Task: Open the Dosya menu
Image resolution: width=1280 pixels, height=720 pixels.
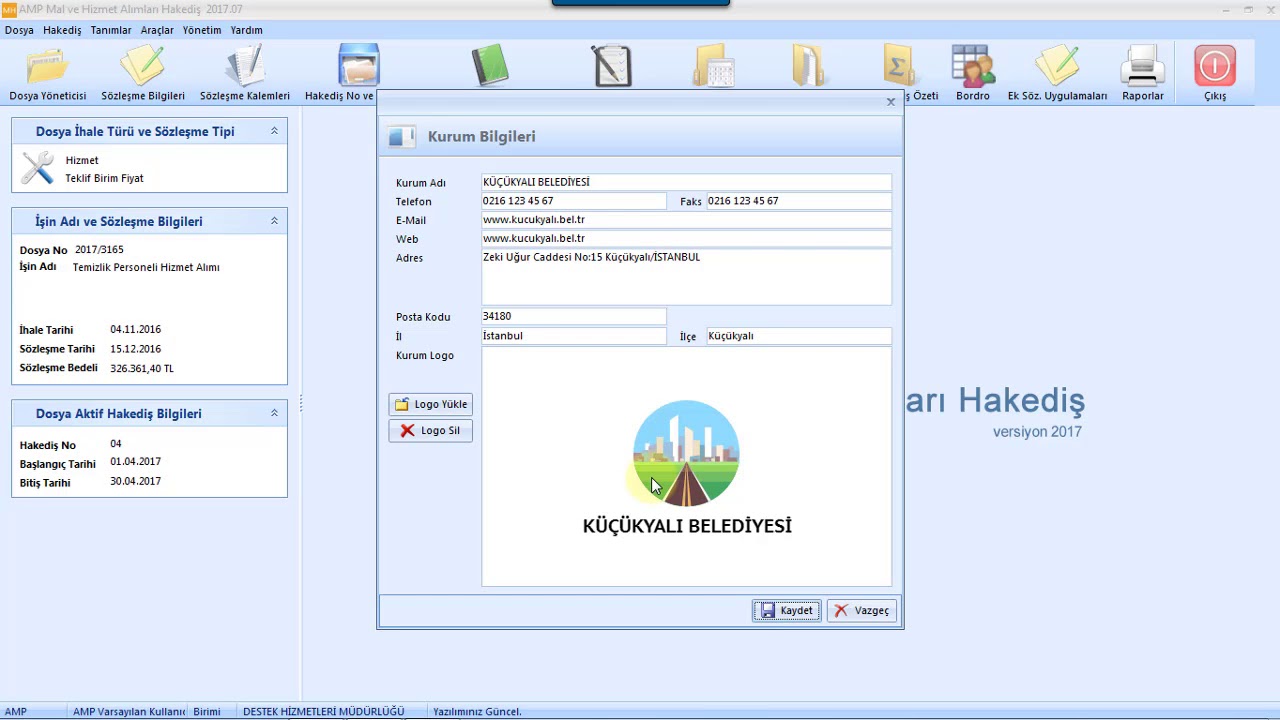Action: pos(19,30)
